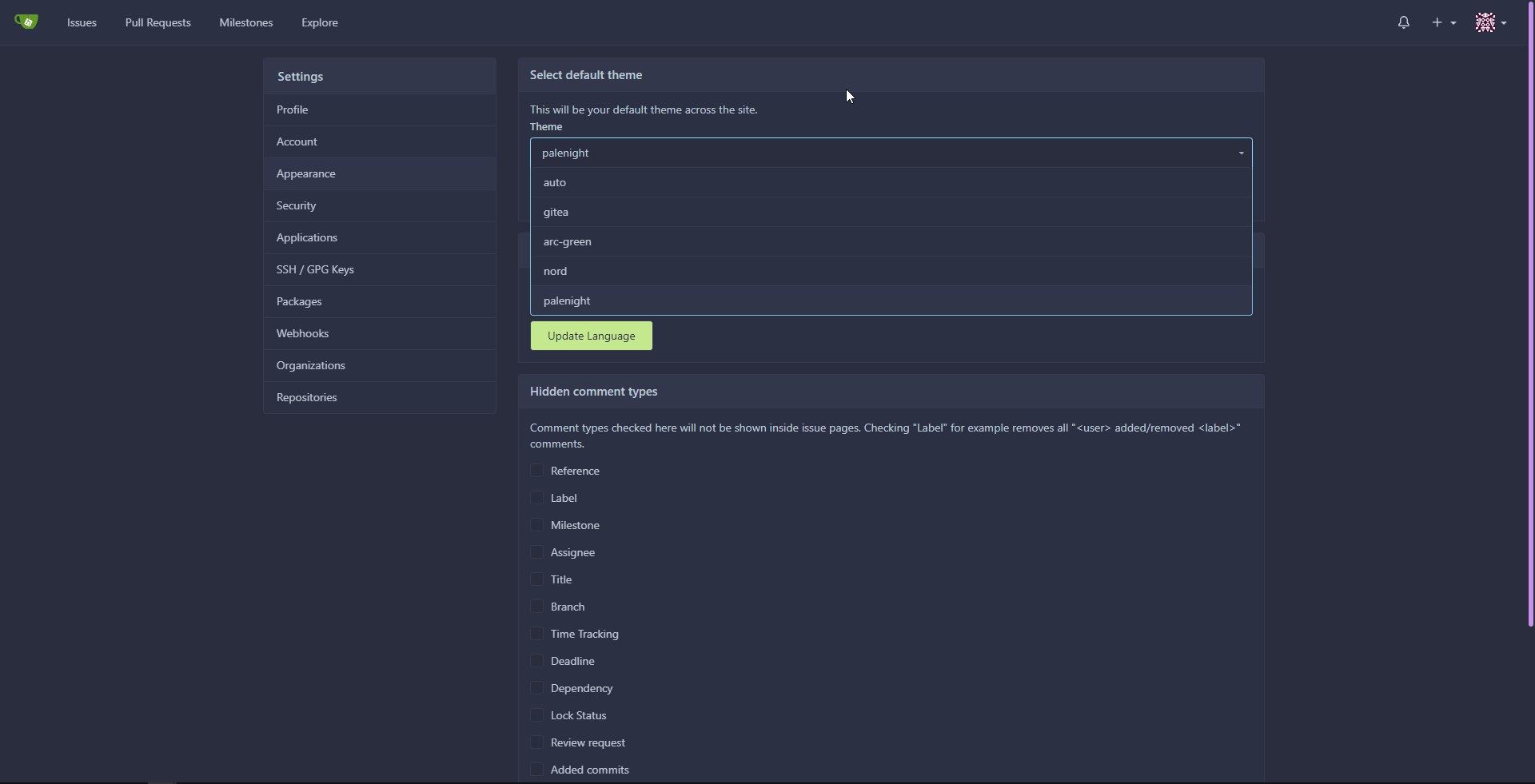This screenshot has height=784, width=1535.
Task: Click the Gitea logo home icon
Action: point(26,22)
